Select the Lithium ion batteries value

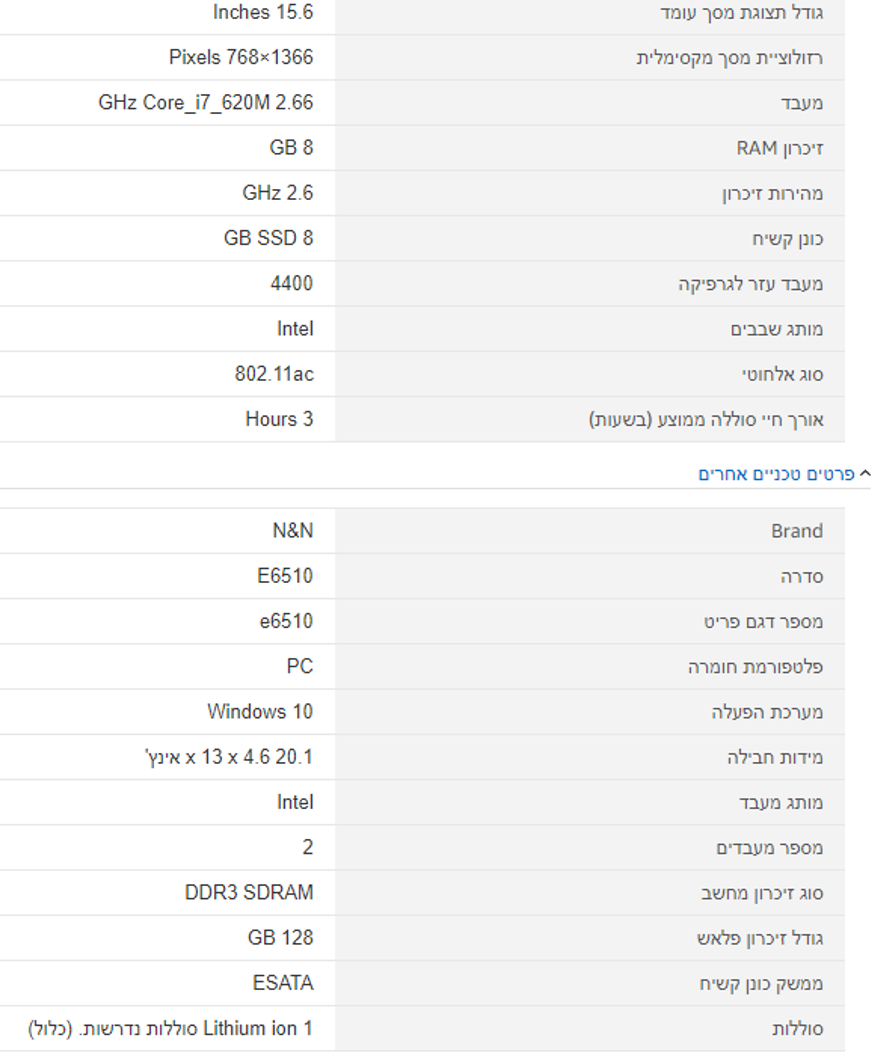pos(171,1029)
